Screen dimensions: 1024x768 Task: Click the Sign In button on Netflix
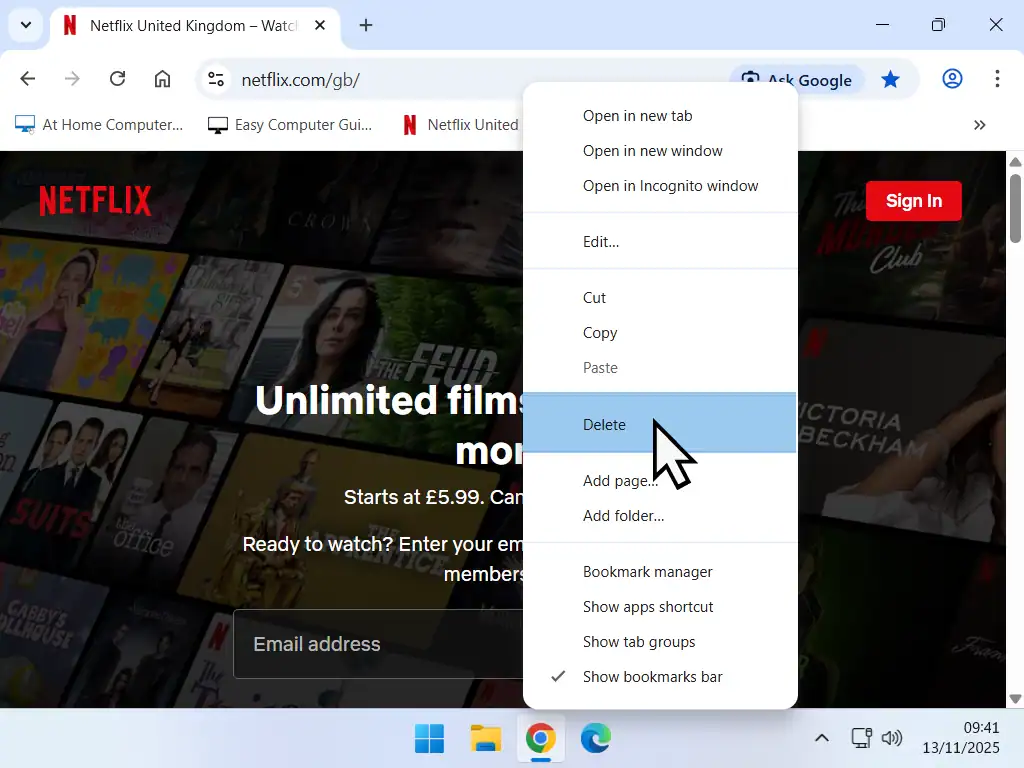pyautogui.click(x=913, y=200)
